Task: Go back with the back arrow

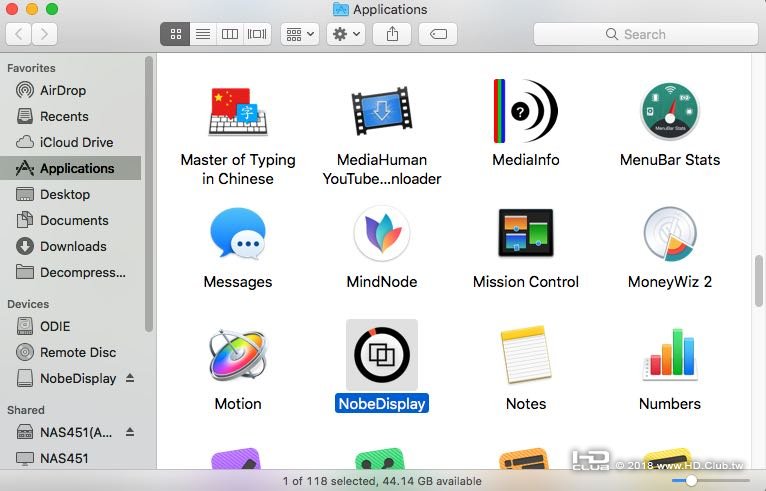Action: click(x=19, y=34)
